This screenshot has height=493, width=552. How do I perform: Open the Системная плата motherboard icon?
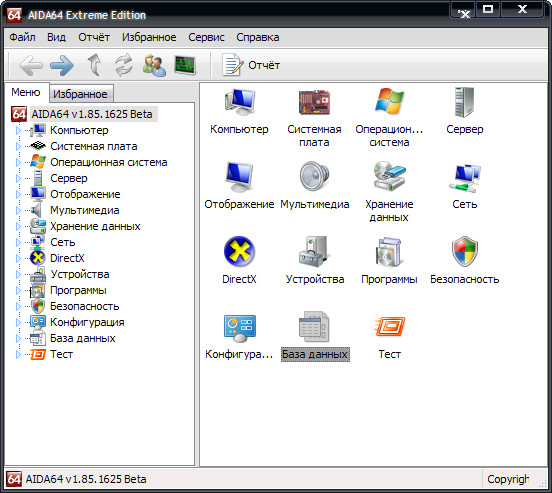314,102
